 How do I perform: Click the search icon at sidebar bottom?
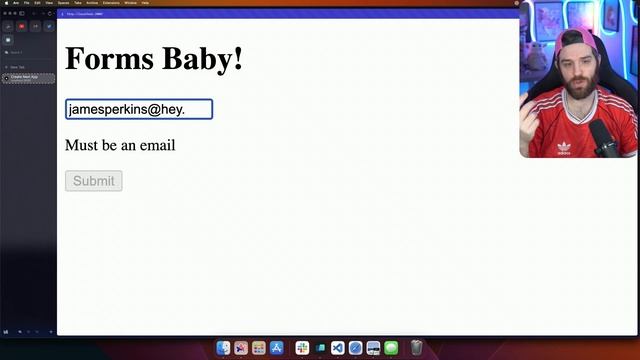[x=20, y=332]
